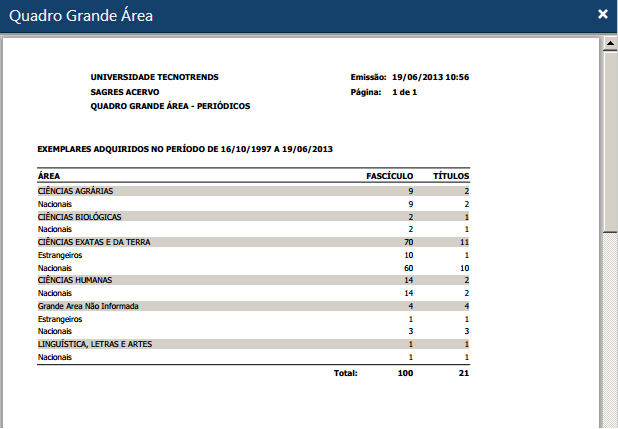The height and width of the screenshot is (429, 618).
Task: Click the scrollbar track below the thumb
Action: [x=609, y=330]
